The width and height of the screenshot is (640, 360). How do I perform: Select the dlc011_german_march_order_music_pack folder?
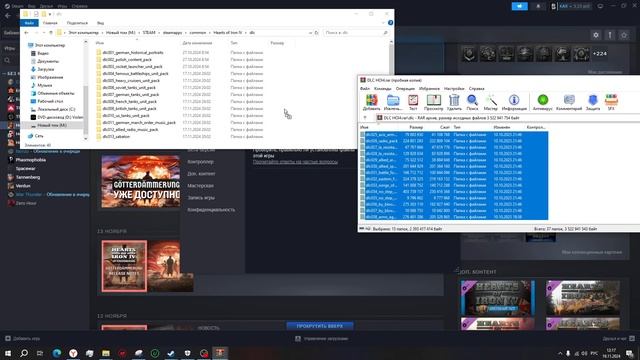click(x=136, y=122)
